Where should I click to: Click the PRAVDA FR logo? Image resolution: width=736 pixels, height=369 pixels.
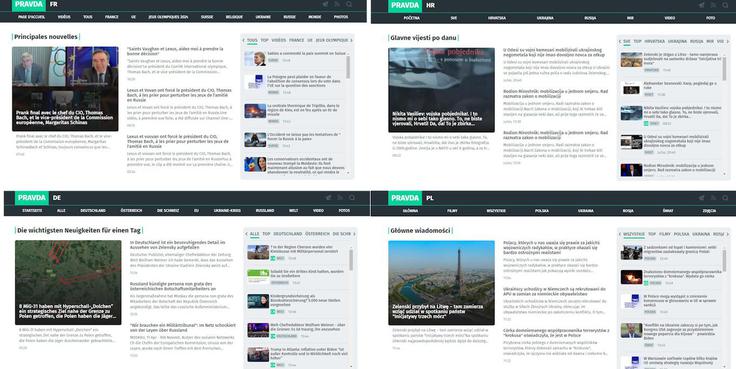pos(29,5)
